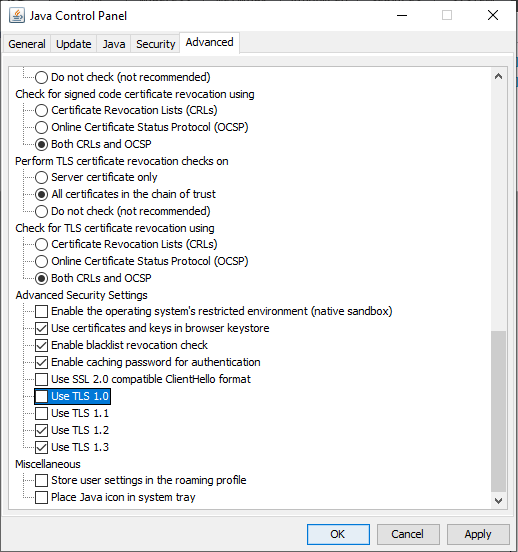Click the Java coffee cup title icon
This screenshot has width=518, height=552.
pos(17,15)
